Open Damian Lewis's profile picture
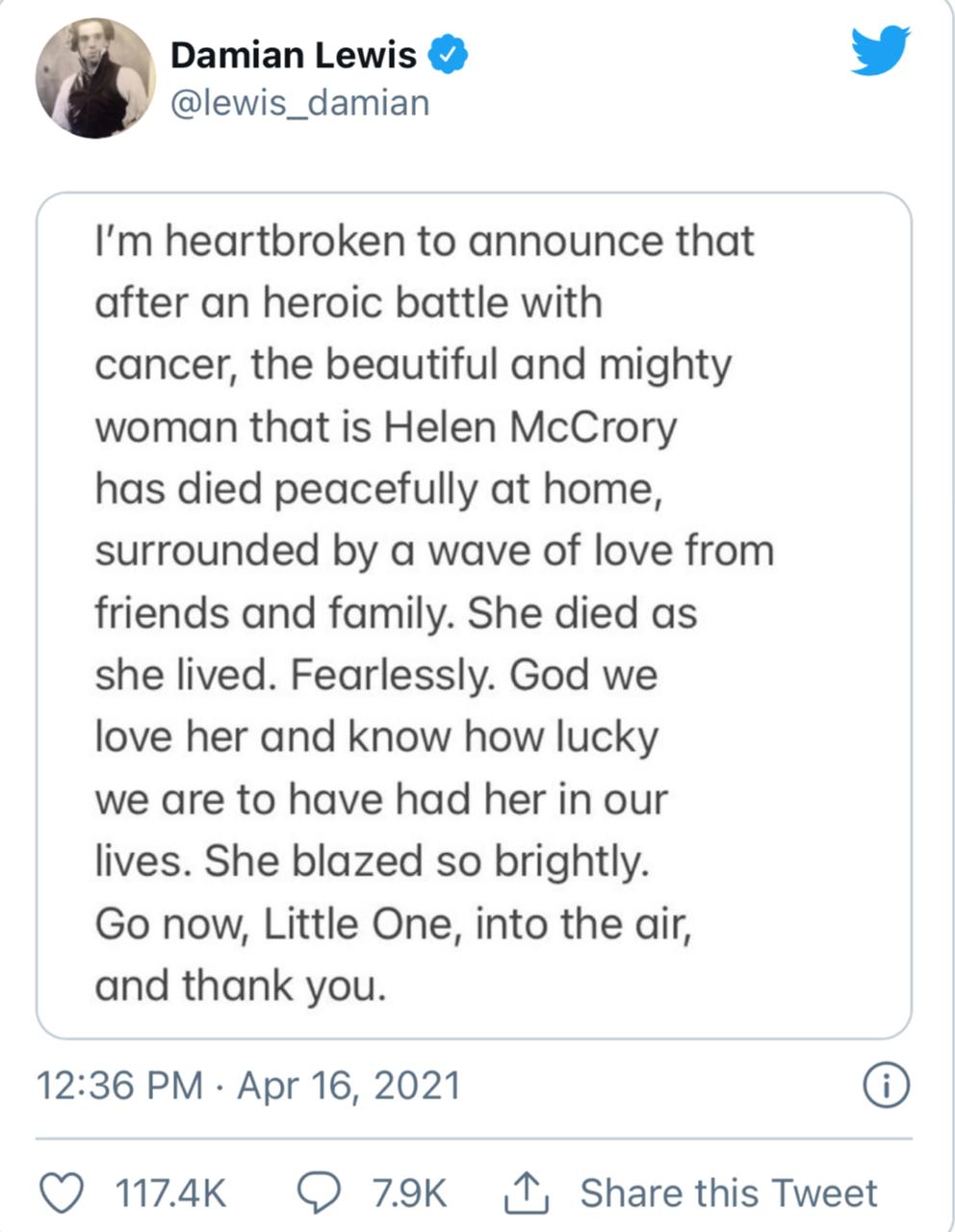This screenshot has width=955, height=1232. (95, 78)
